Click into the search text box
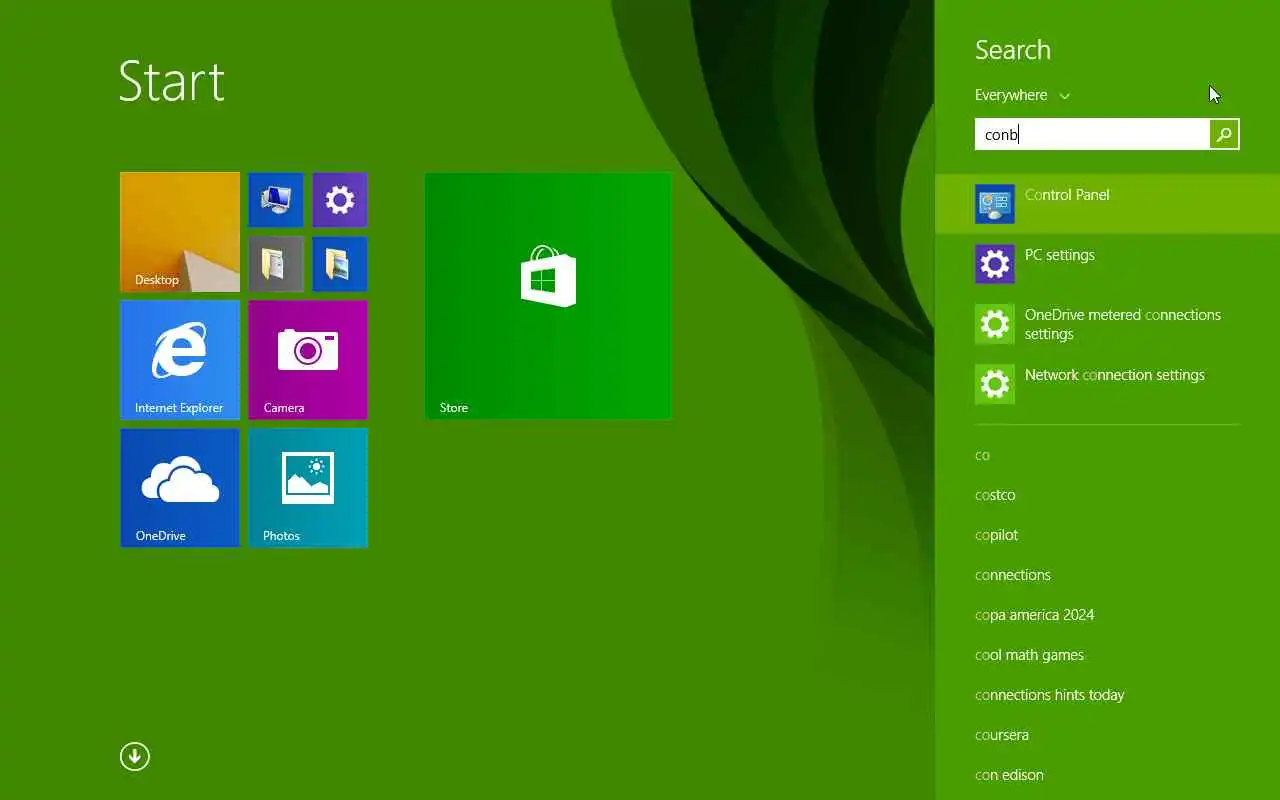Viewport: 1280px width, 800px height. click(x=1092, y=134)
